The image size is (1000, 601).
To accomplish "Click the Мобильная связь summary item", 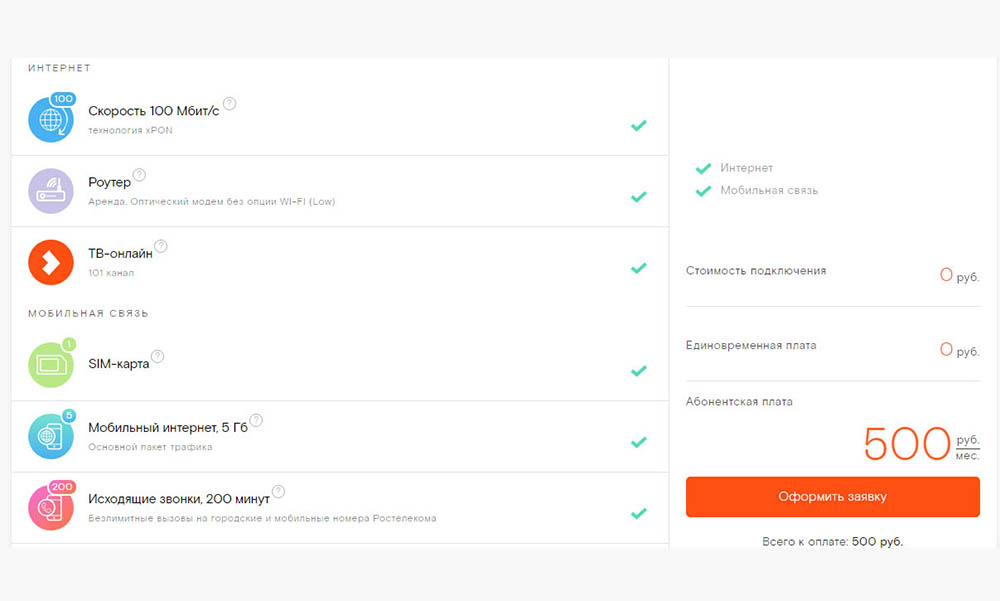I will point(768,190).
